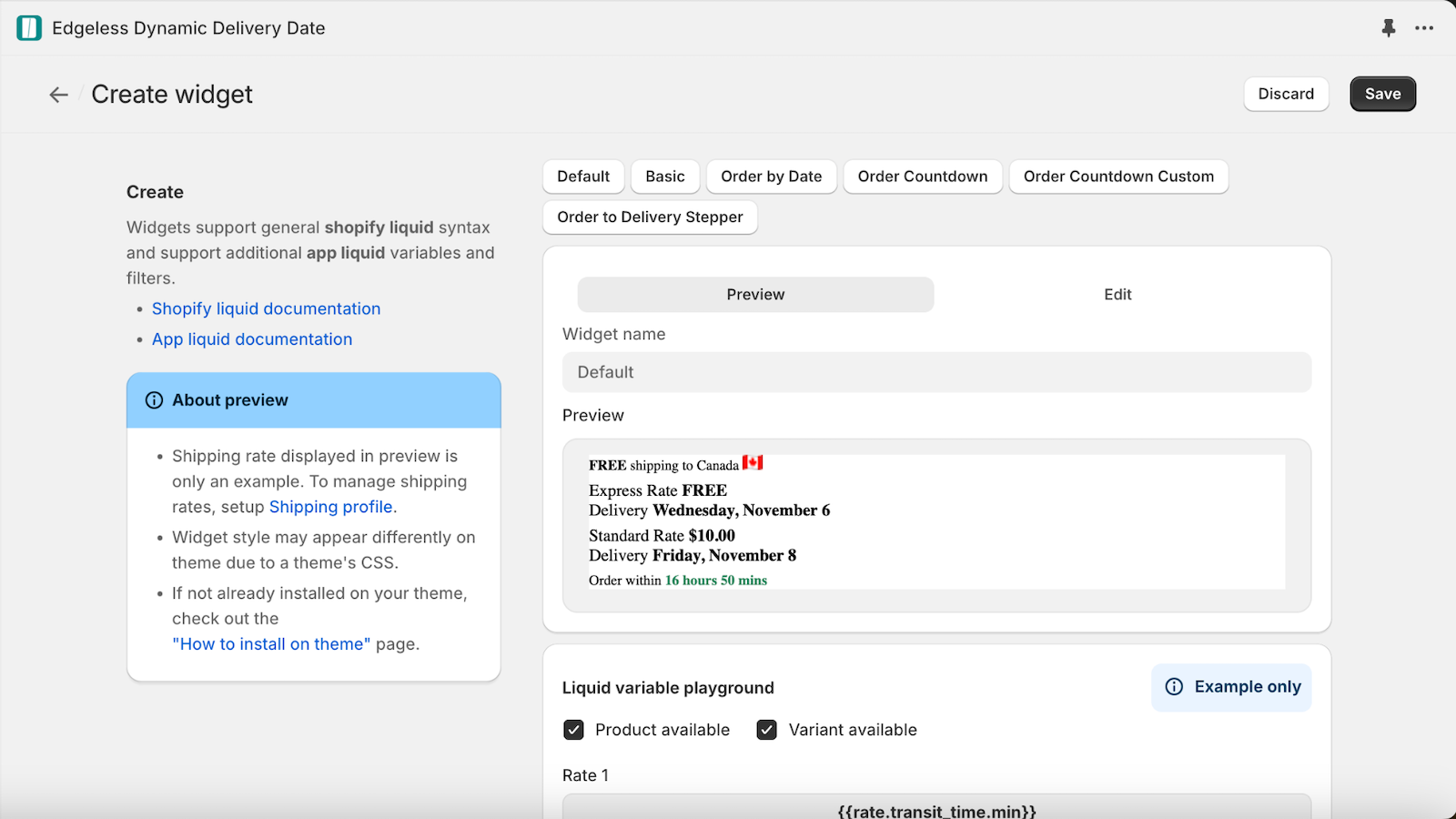Select the Basic template
This screenshot has height=819, width=1456.
665,177
